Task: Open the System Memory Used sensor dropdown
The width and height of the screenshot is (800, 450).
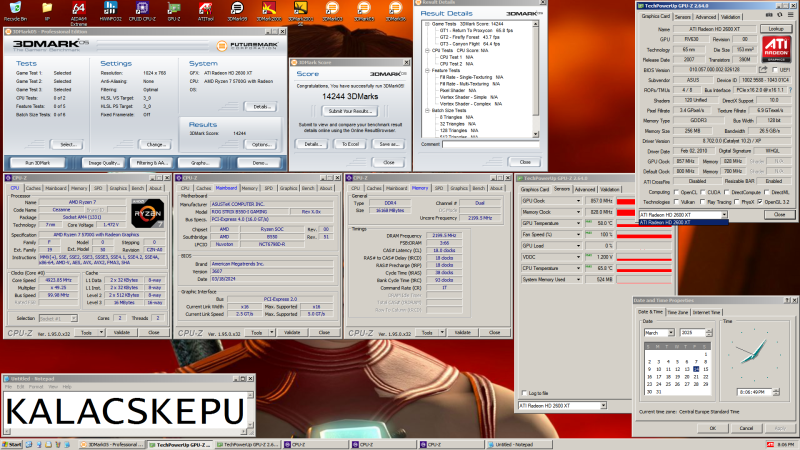Action: (578, 280)
